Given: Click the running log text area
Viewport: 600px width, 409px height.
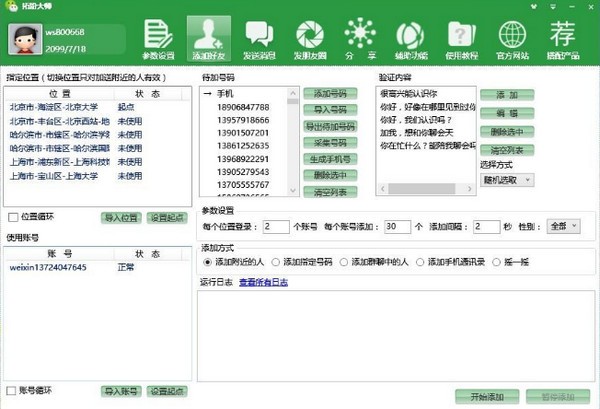Looking at the screenshot, I should [396, 336].
